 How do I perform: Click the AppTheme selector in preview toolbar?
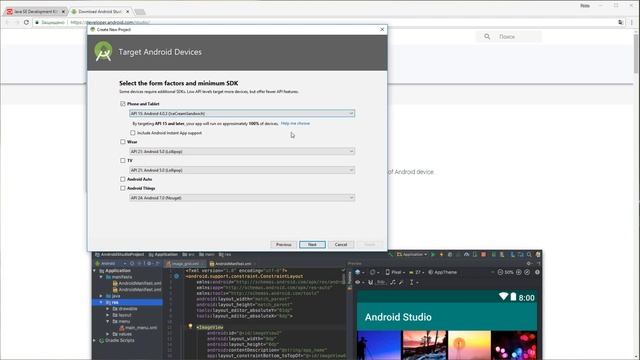tap(442, 272)
